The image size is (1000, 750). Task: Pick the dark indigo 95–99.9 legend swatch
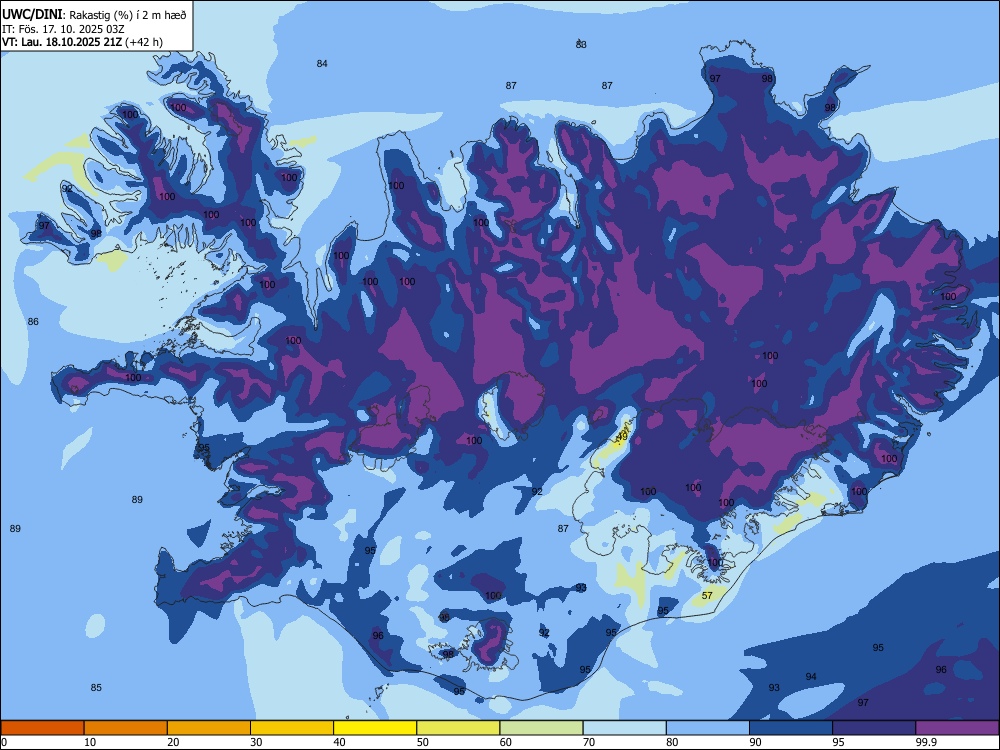[874, 728]
